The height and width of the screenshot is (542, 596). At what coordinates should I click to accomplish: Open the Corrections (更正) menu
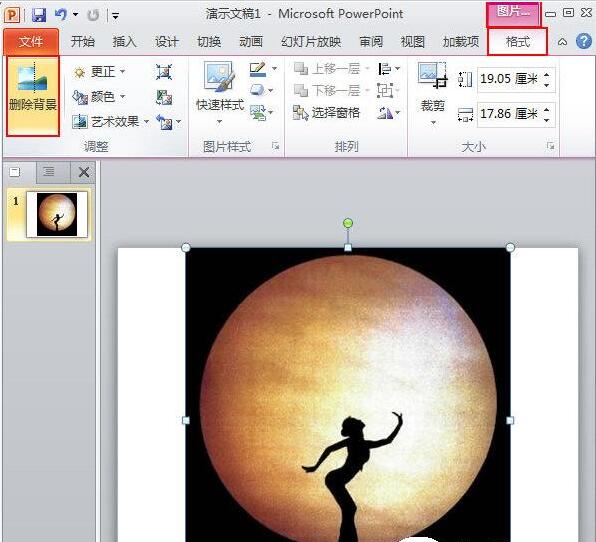(x=99, y=71)
